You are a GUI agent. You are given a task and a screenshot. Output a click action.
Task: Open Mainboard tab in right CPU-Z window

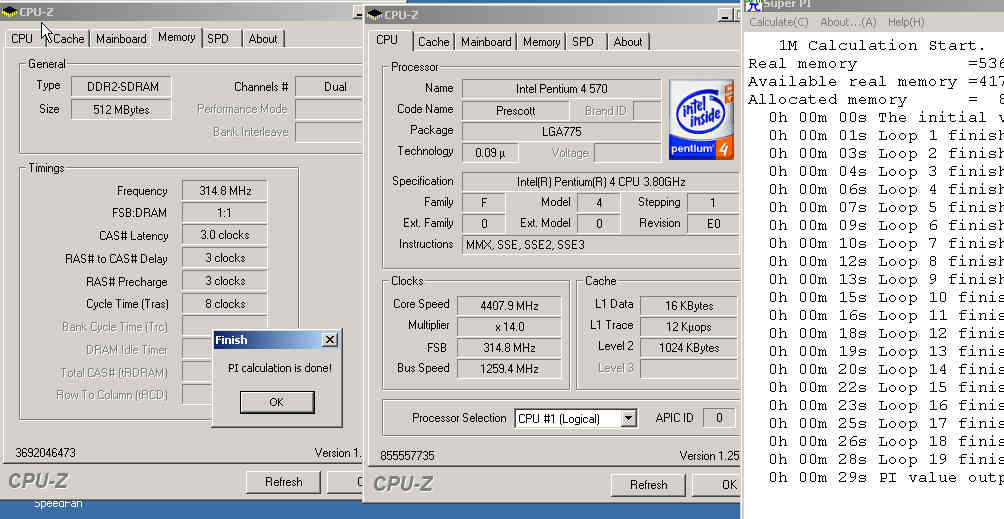coord(486,42)
